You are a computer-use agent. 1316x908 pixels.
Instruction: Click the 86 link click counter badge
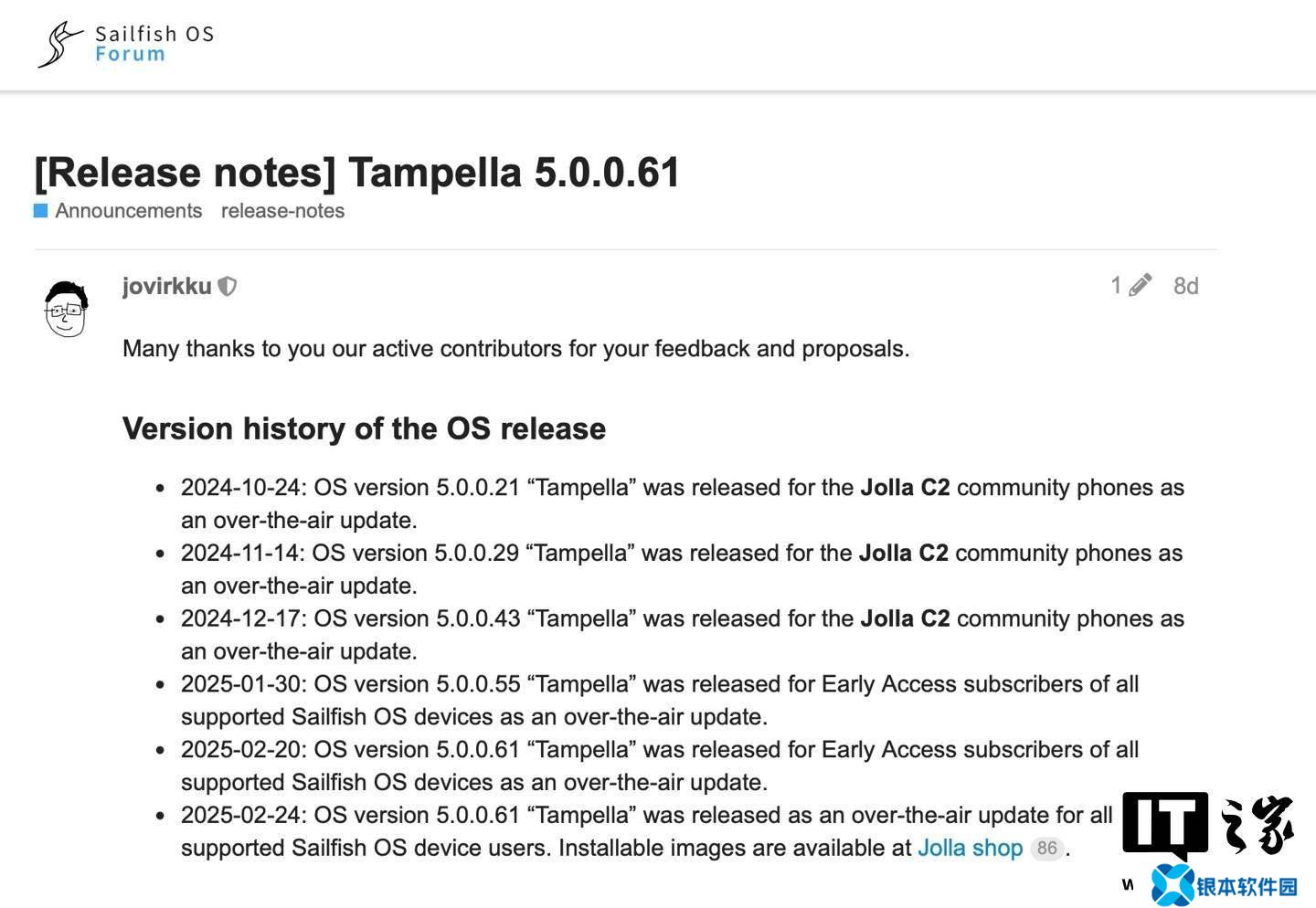1046,848
